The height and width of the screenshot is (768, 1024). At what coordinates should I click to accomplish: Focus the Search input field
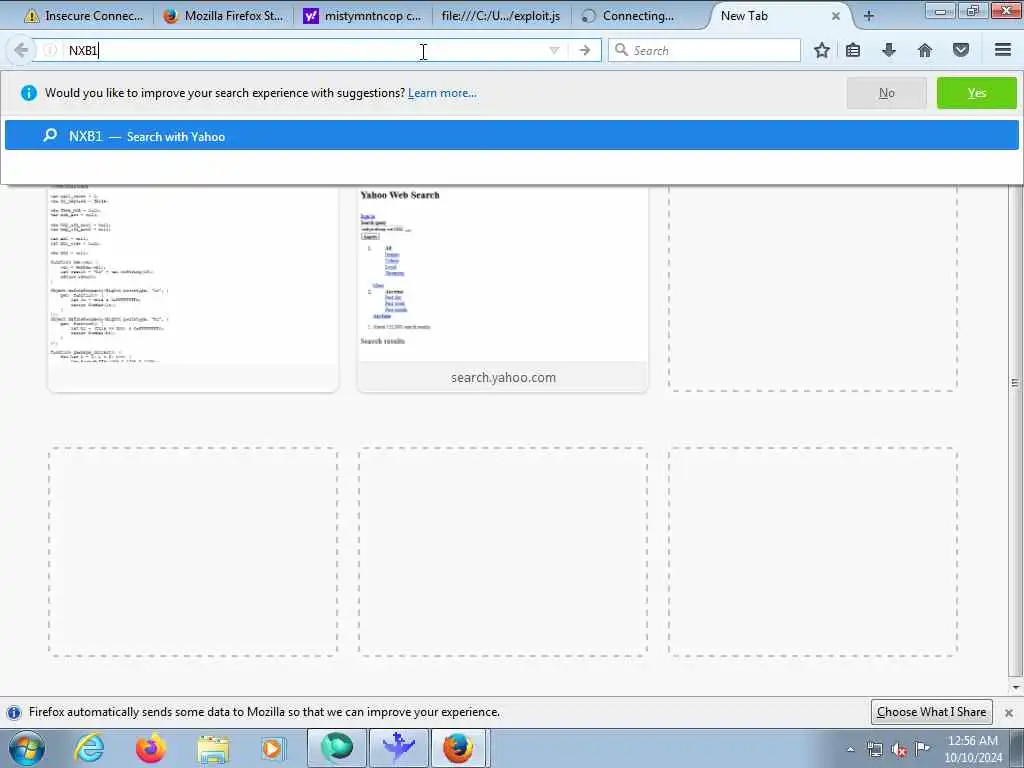coord(704,50)
